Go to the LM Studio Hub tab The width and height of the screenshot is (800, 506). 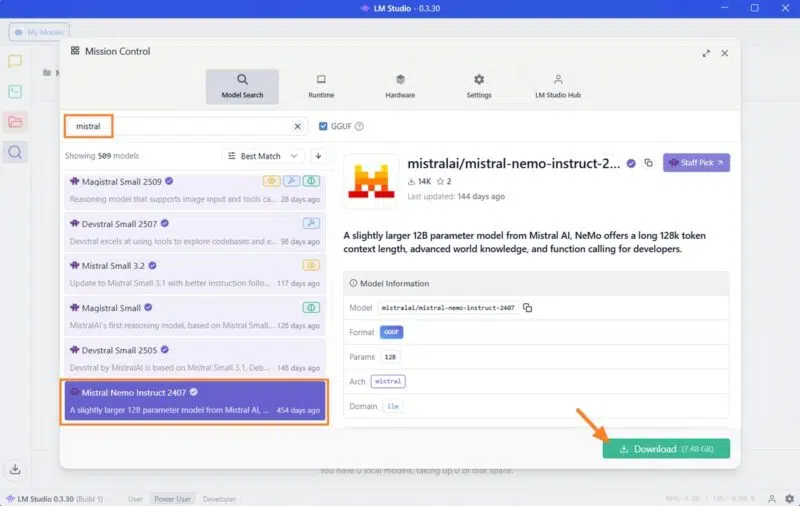(x=558, y=87)
